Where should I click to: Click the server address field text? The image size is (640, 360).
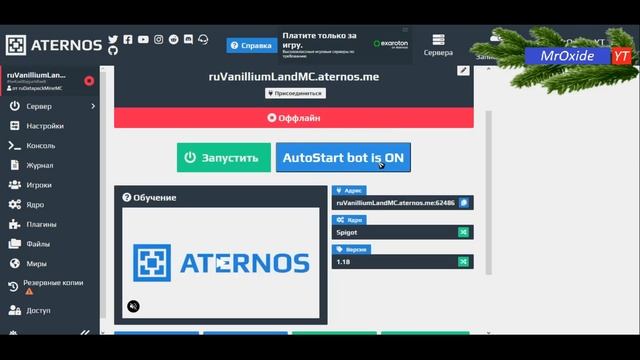(396, 203)
